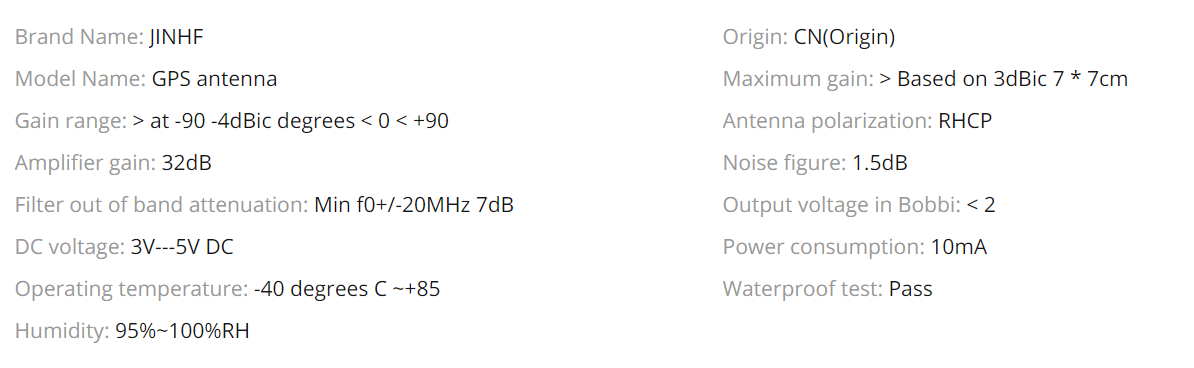Click the Based on 3dBic 7 * 7cm text
1194x368 pixels.
click(x=1013, y=78)
